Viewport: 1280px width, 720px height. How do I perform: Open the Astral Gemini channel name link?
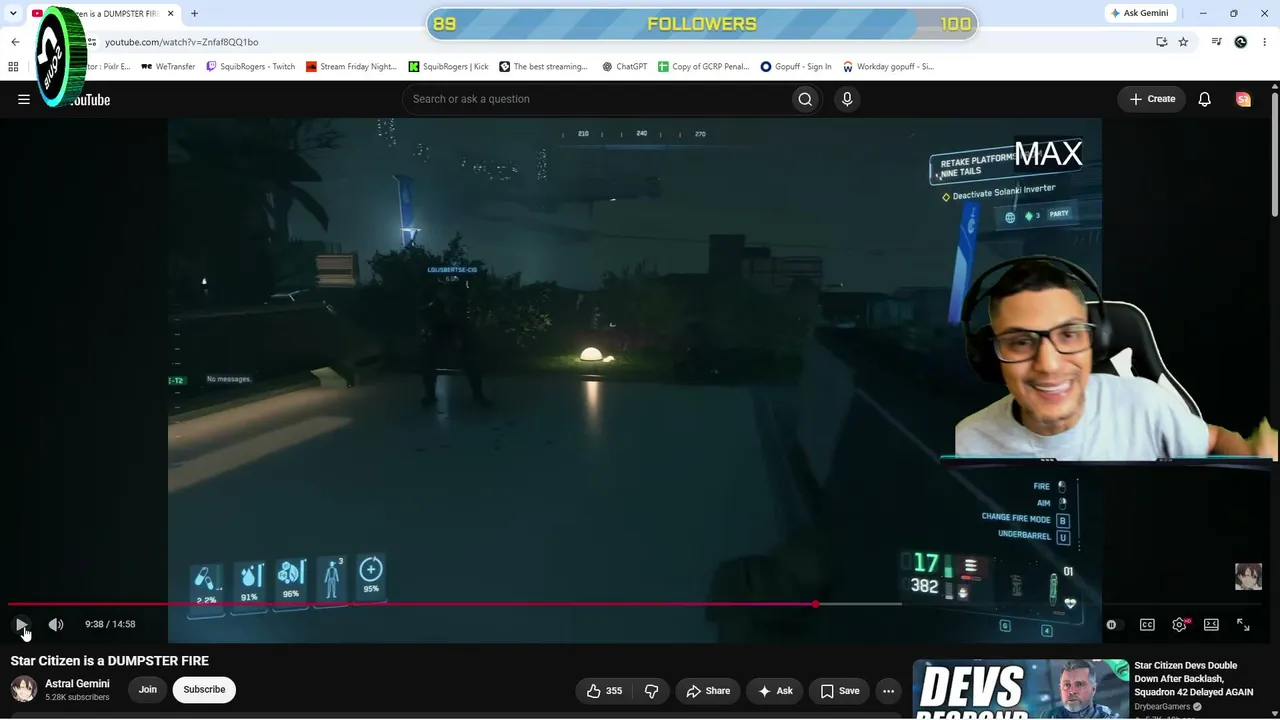[x=77, y=684]
